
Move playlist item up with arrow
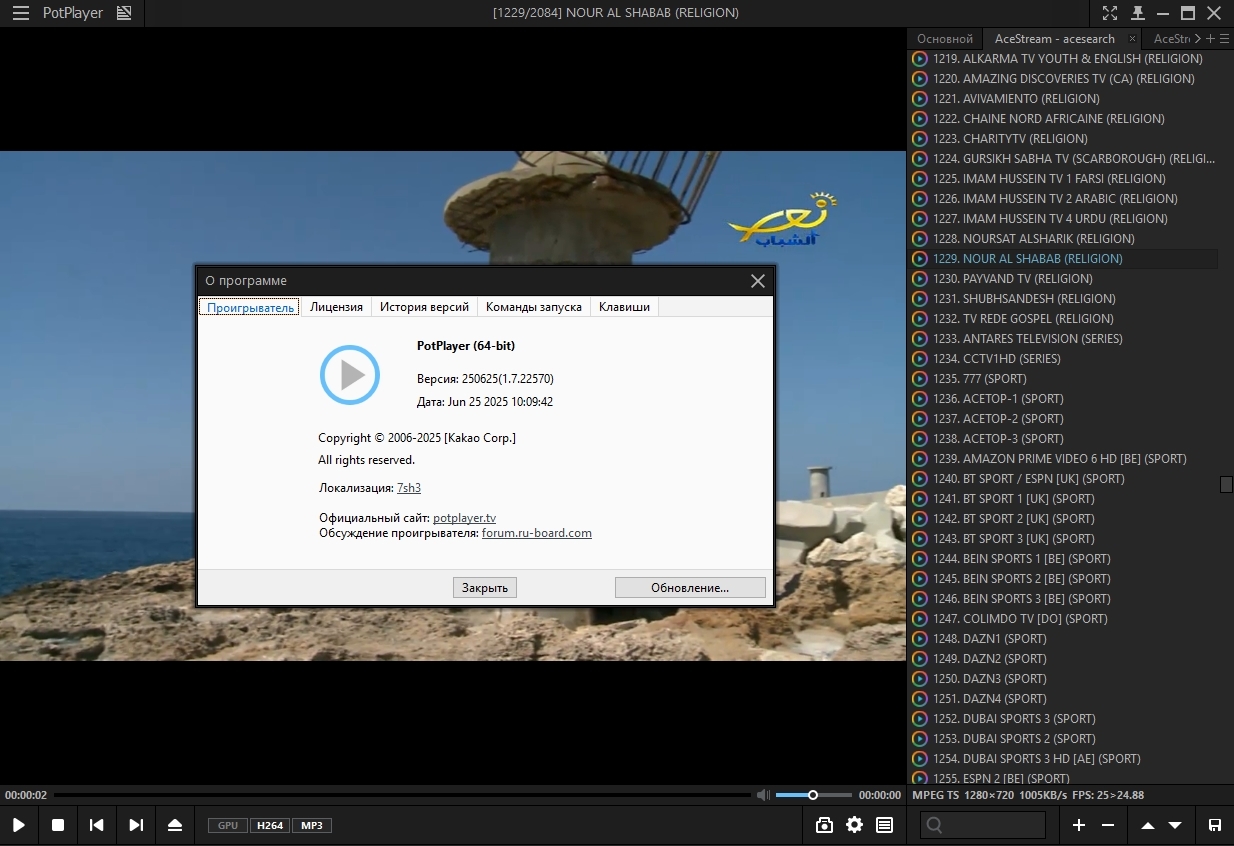coord(1148,825)
